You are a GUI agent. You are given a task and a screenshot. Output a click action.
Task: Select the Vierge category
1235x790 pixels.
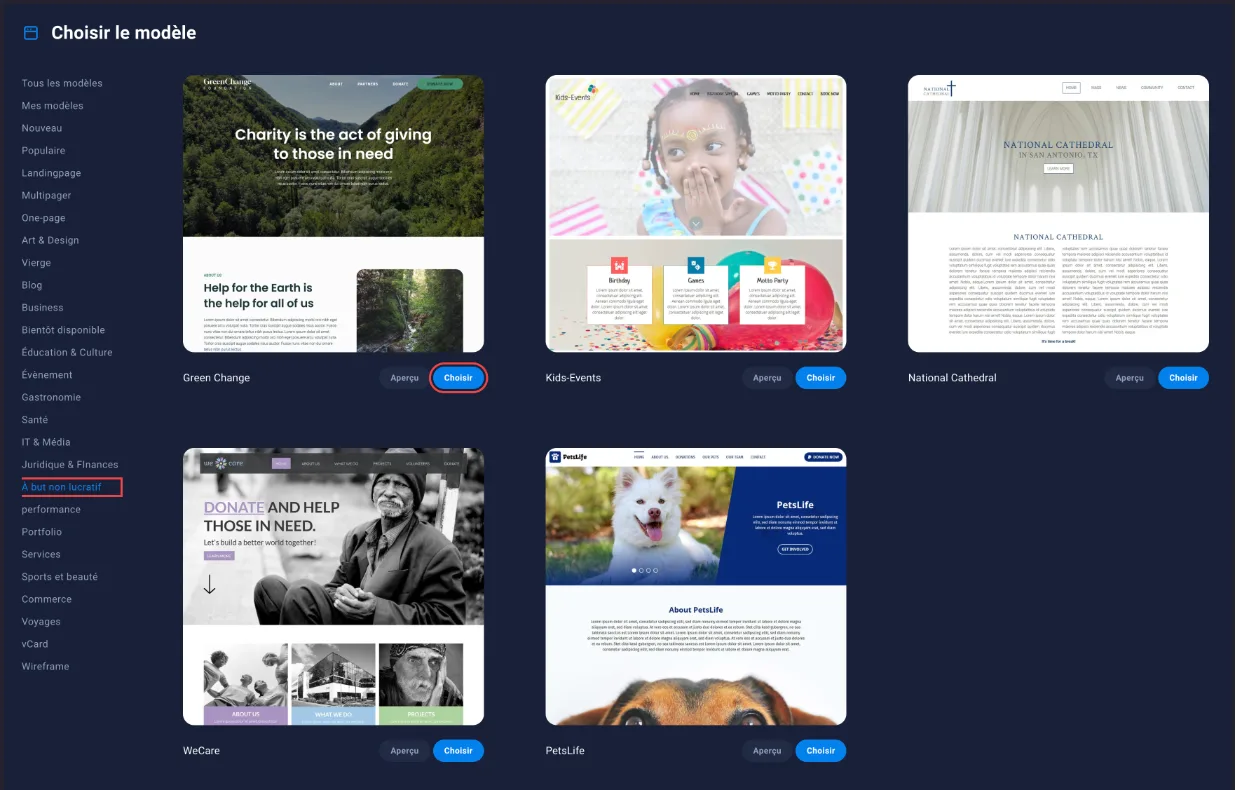tap(37, 263)
